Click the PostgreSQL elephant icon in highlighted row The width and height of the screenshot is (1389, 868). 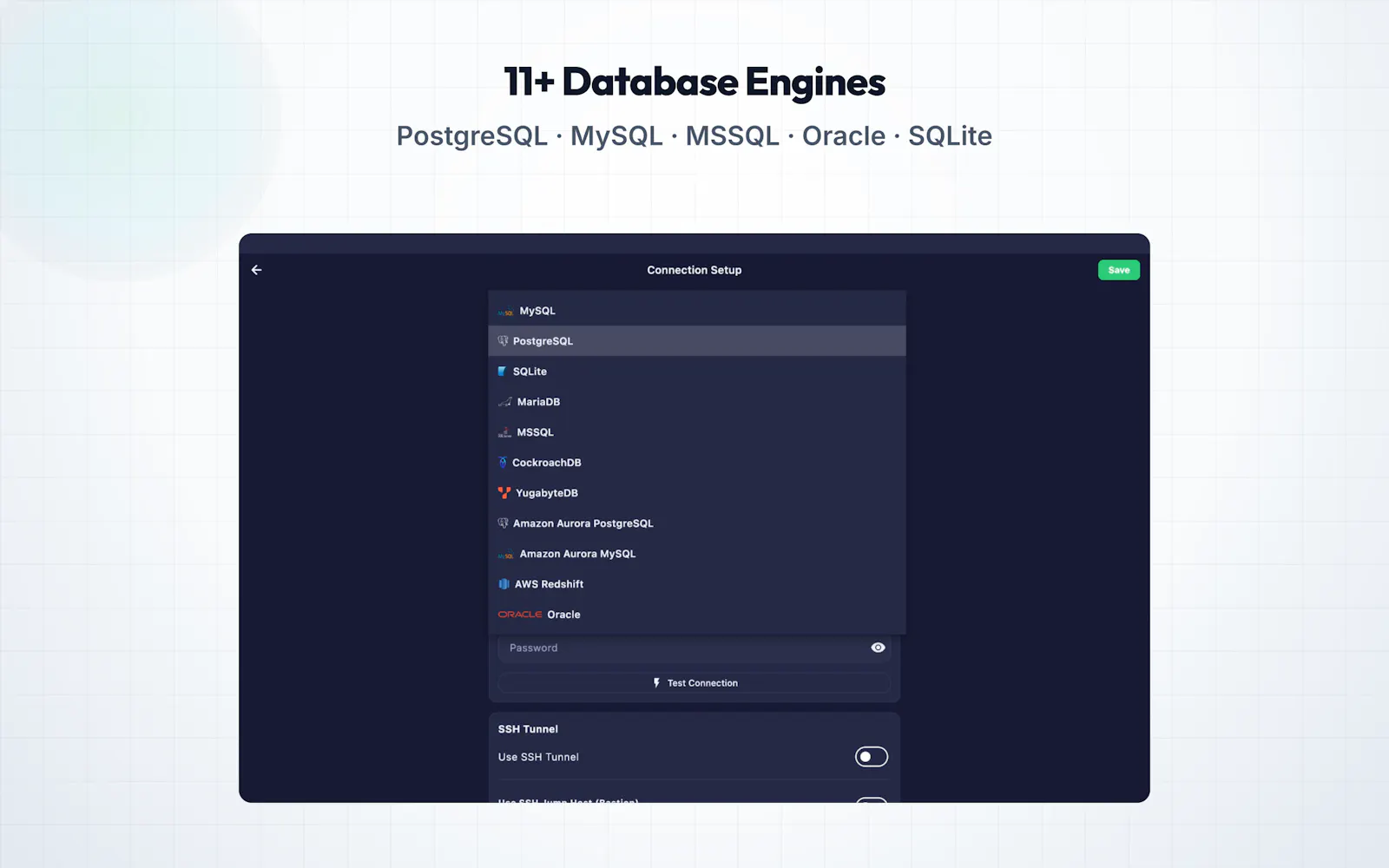[x=503, y=341]
